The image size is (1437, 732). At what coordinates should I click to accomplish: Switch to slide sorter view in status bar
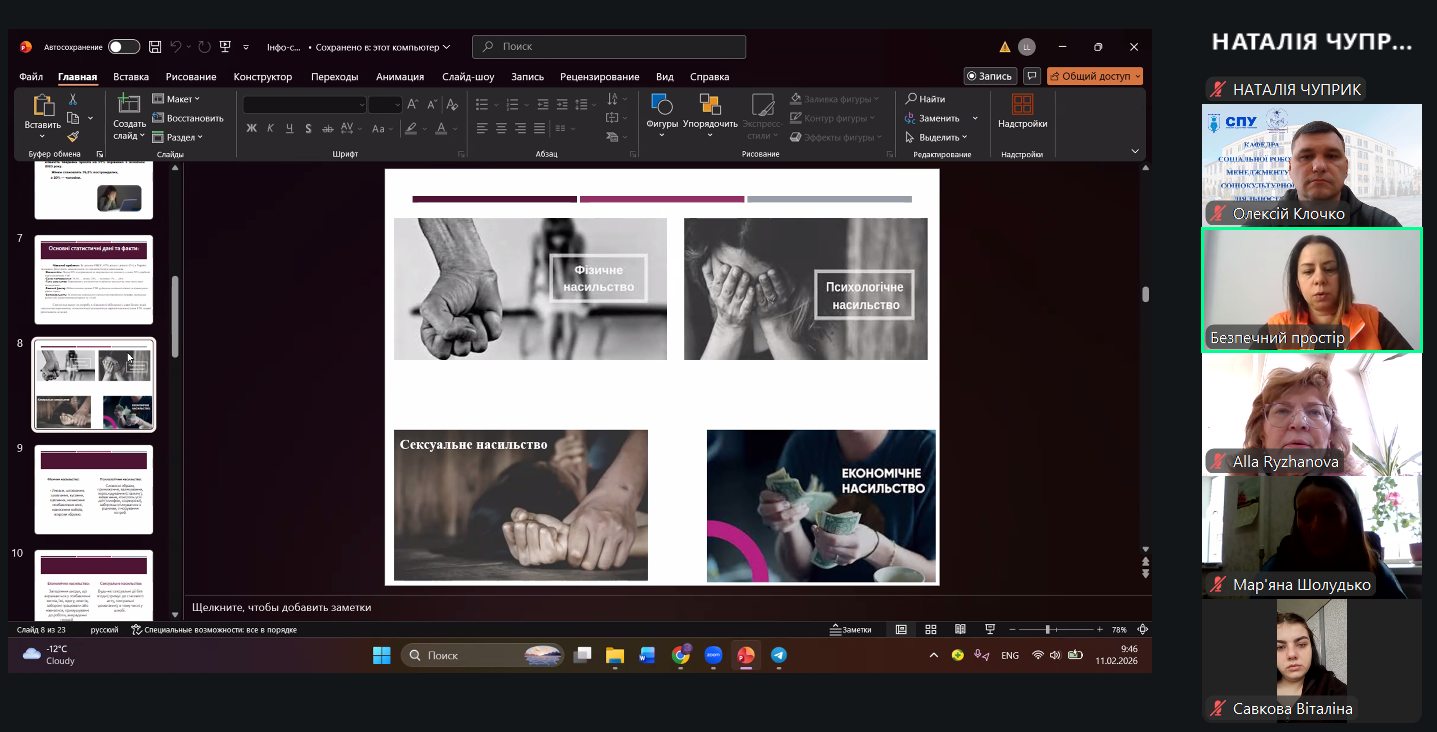931,630
